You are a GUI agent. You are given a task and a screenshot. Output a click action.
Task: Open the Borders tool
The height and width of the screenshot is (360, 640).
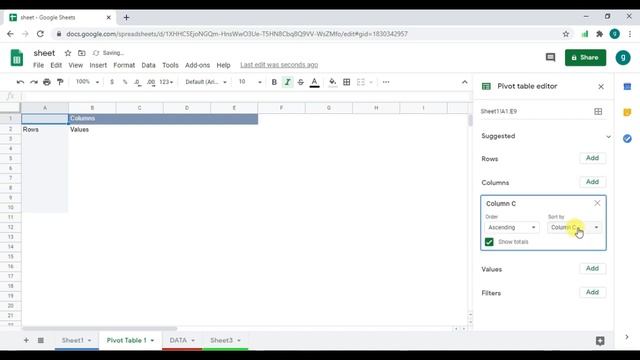pyautogui.click(x=347, y=82)
